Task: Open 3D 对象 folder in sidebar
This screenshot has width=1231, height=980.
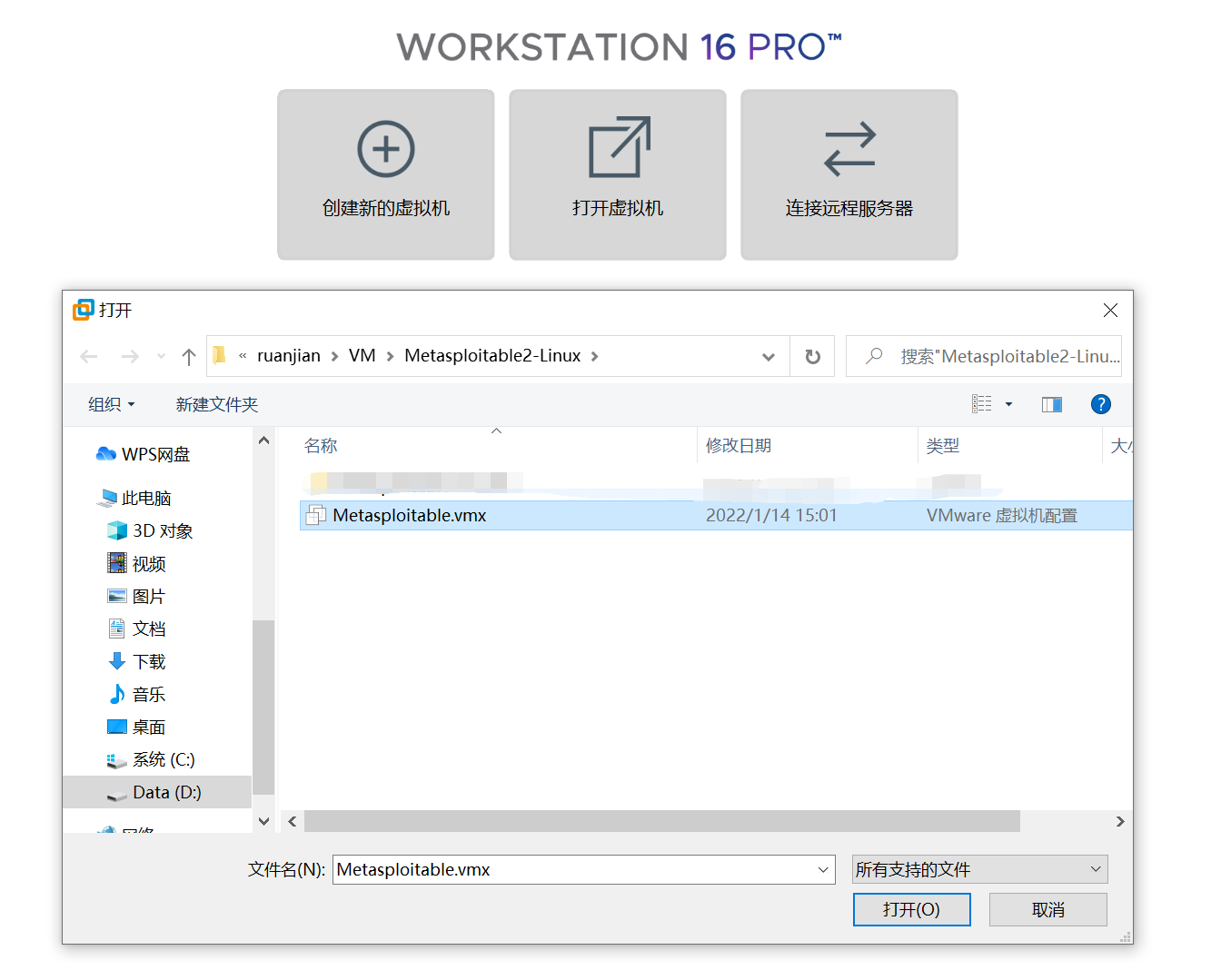Action: click(150, 530)
